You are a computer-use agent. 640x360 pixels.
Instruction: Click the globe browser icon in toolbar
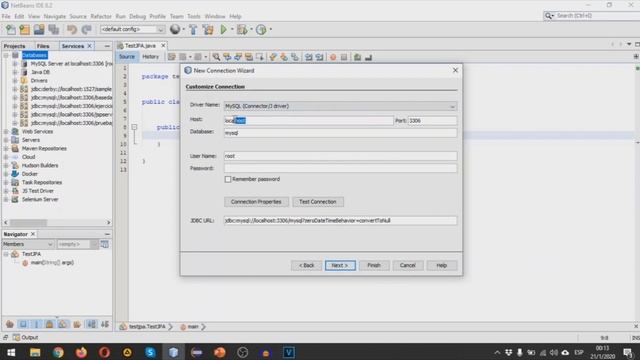pyautogui.click(x=175, y=29)
